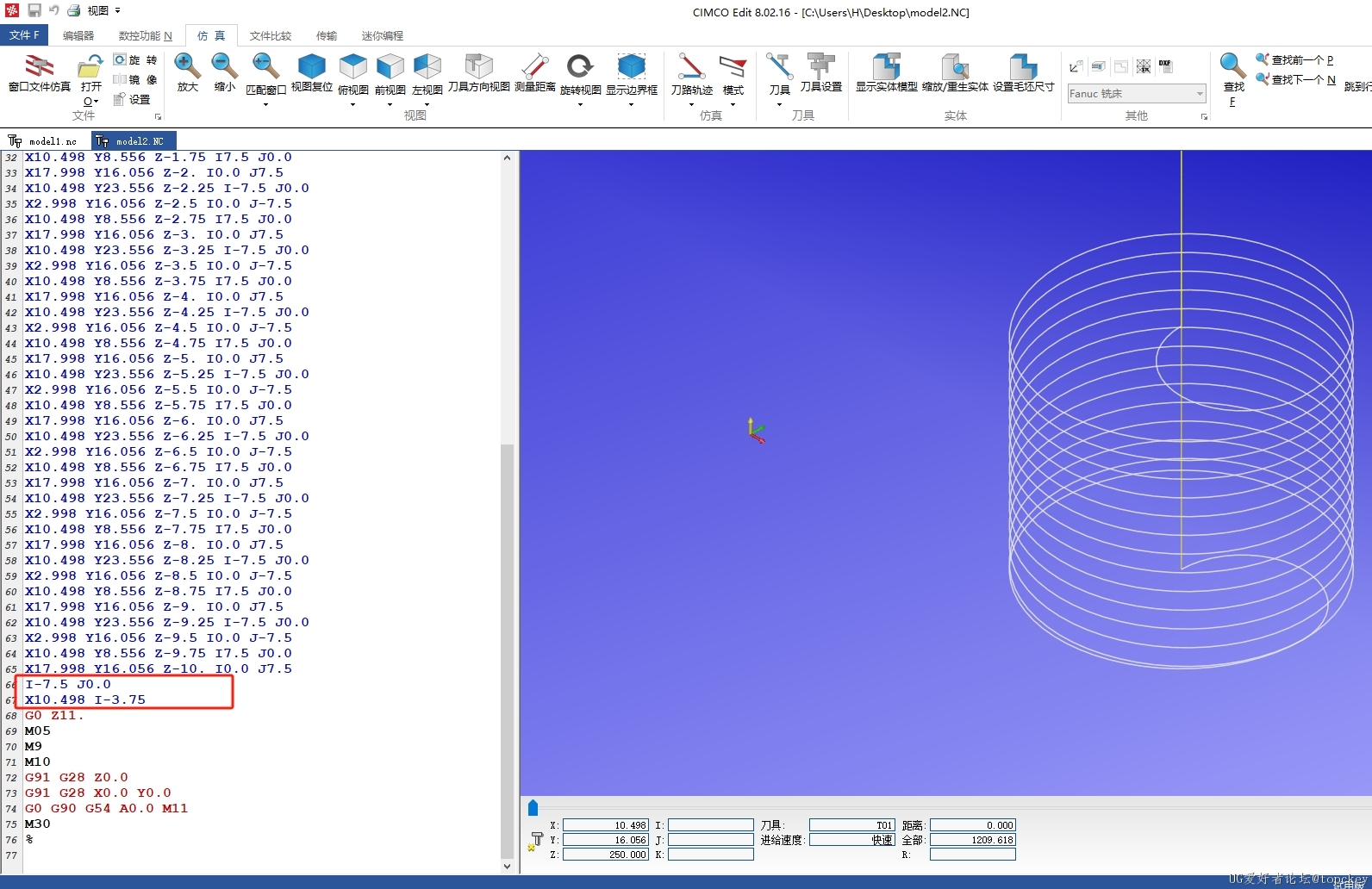This screenshot has width=1372, height=889.
Task: Click 查找下一个 find next
Action: pos(1295,79)
